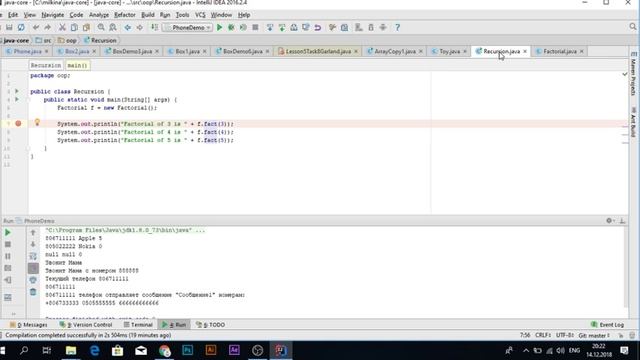
Task: Click the Git: master branch widget
Action: pos(594,335)
